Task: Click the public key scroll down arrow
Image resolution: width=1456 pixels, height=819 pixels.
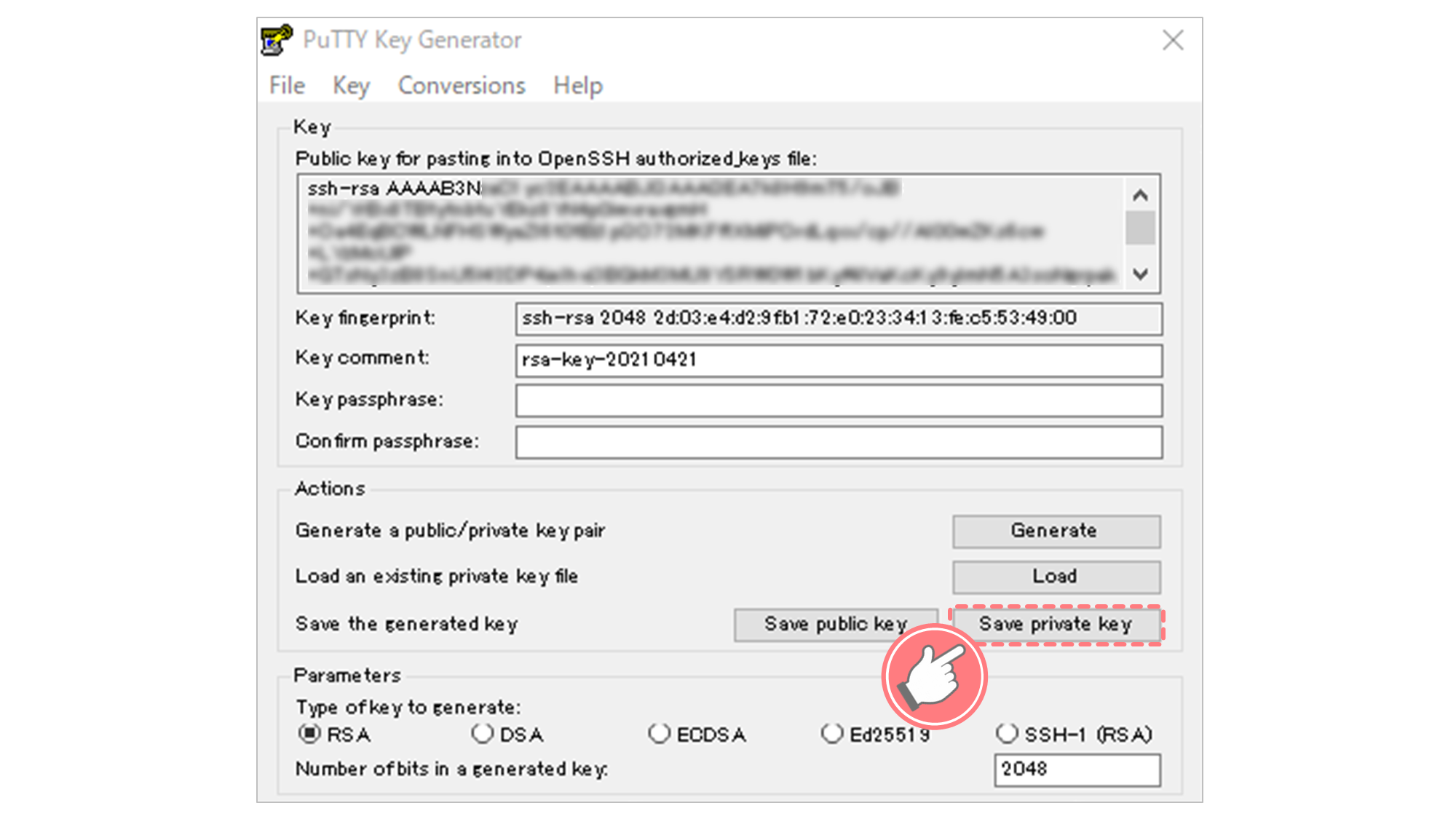Action: click(1141, 274)
